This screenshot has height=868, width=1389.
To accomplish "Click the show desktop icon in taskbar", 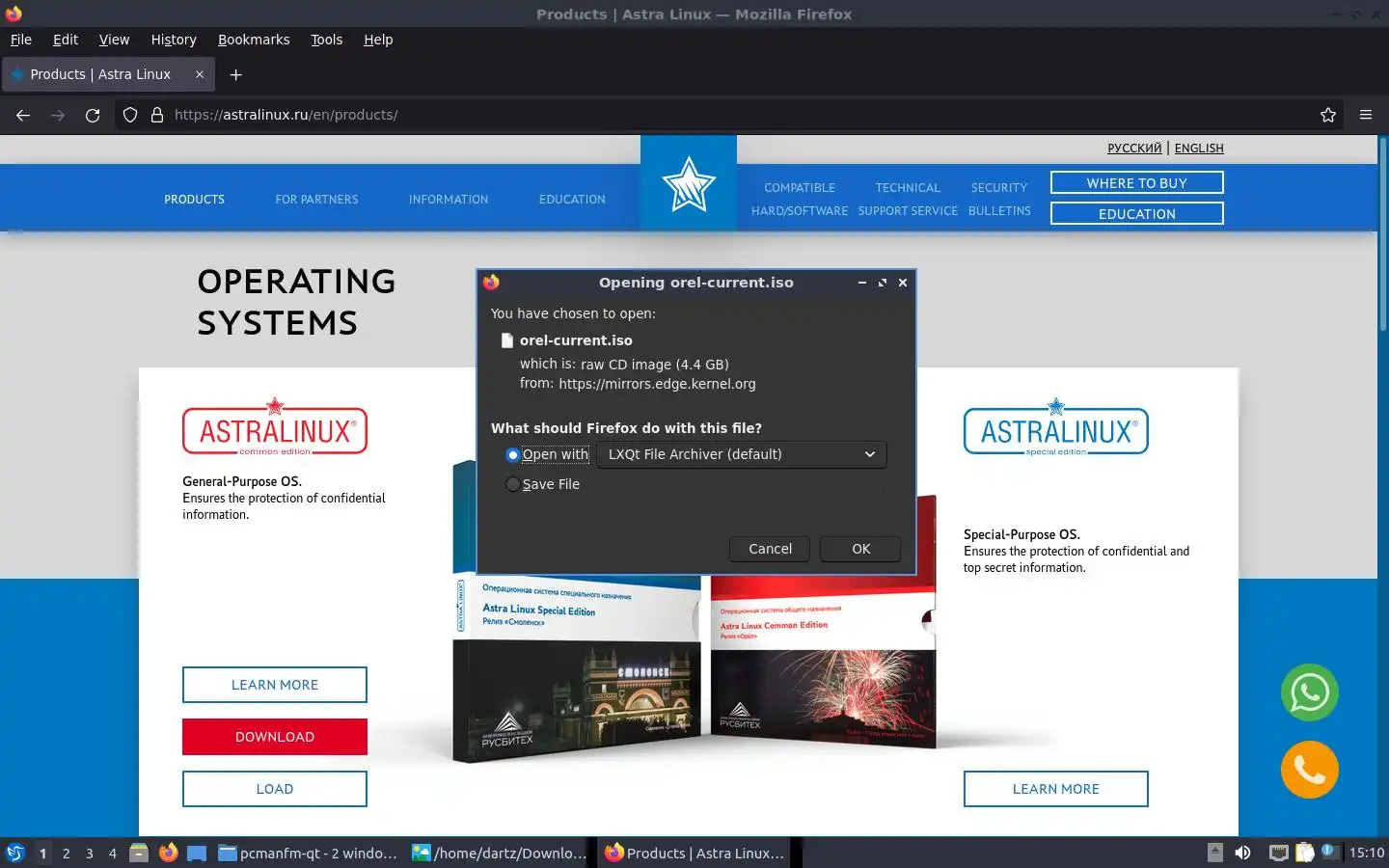I will click(x=197, y=853).
